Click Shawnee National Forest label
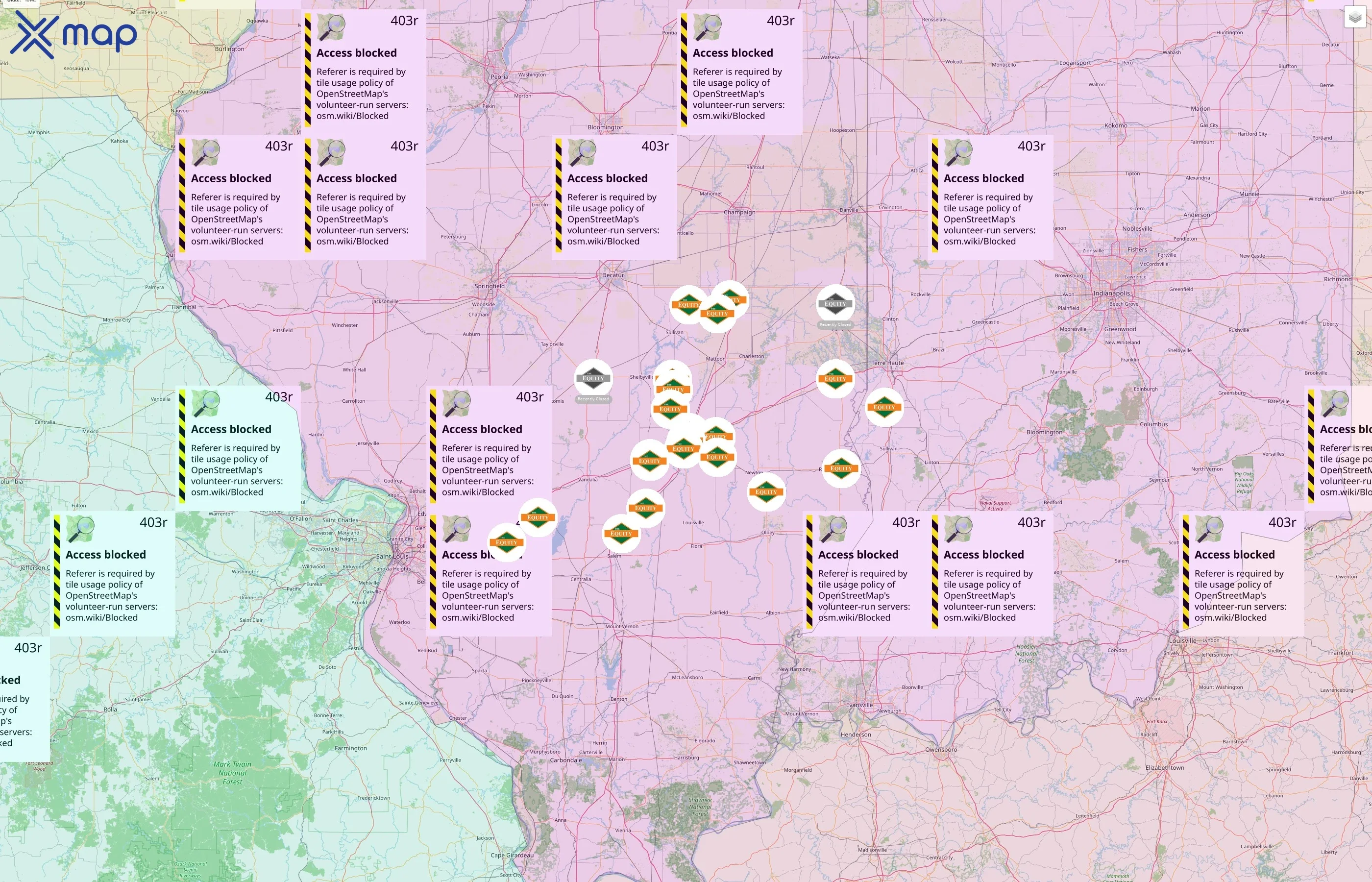The width and height of the screenshot is (1372, 882). [x=700, y=807]
